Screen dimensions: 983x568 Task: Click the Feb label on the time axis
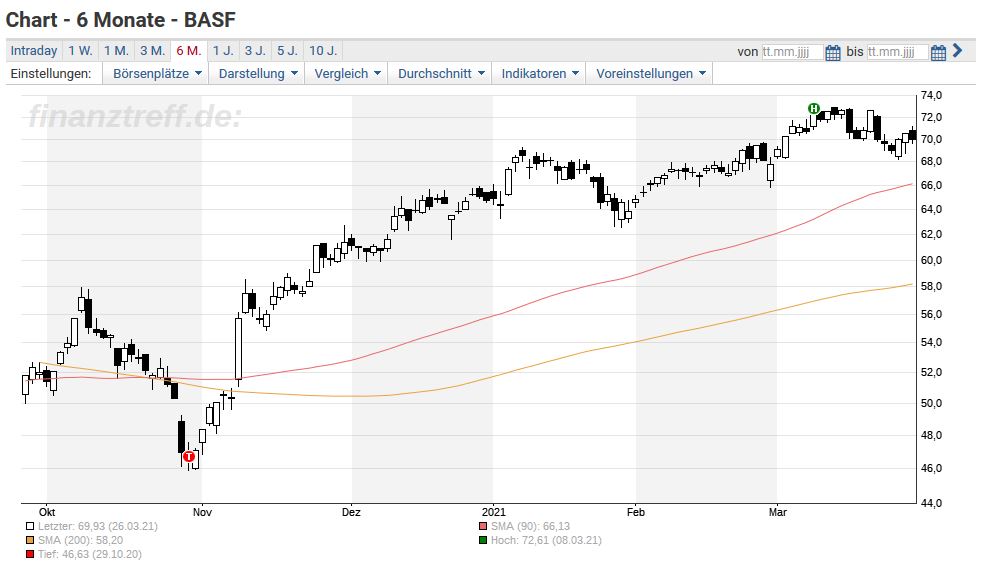point(636,512)
